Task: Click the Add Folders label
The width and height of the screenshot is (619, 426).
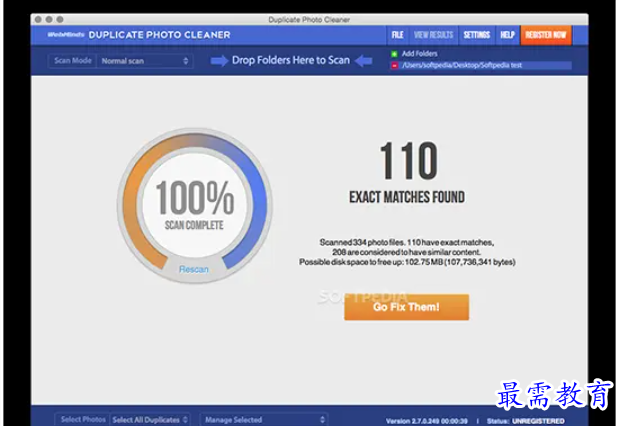Action: point(420,54)
